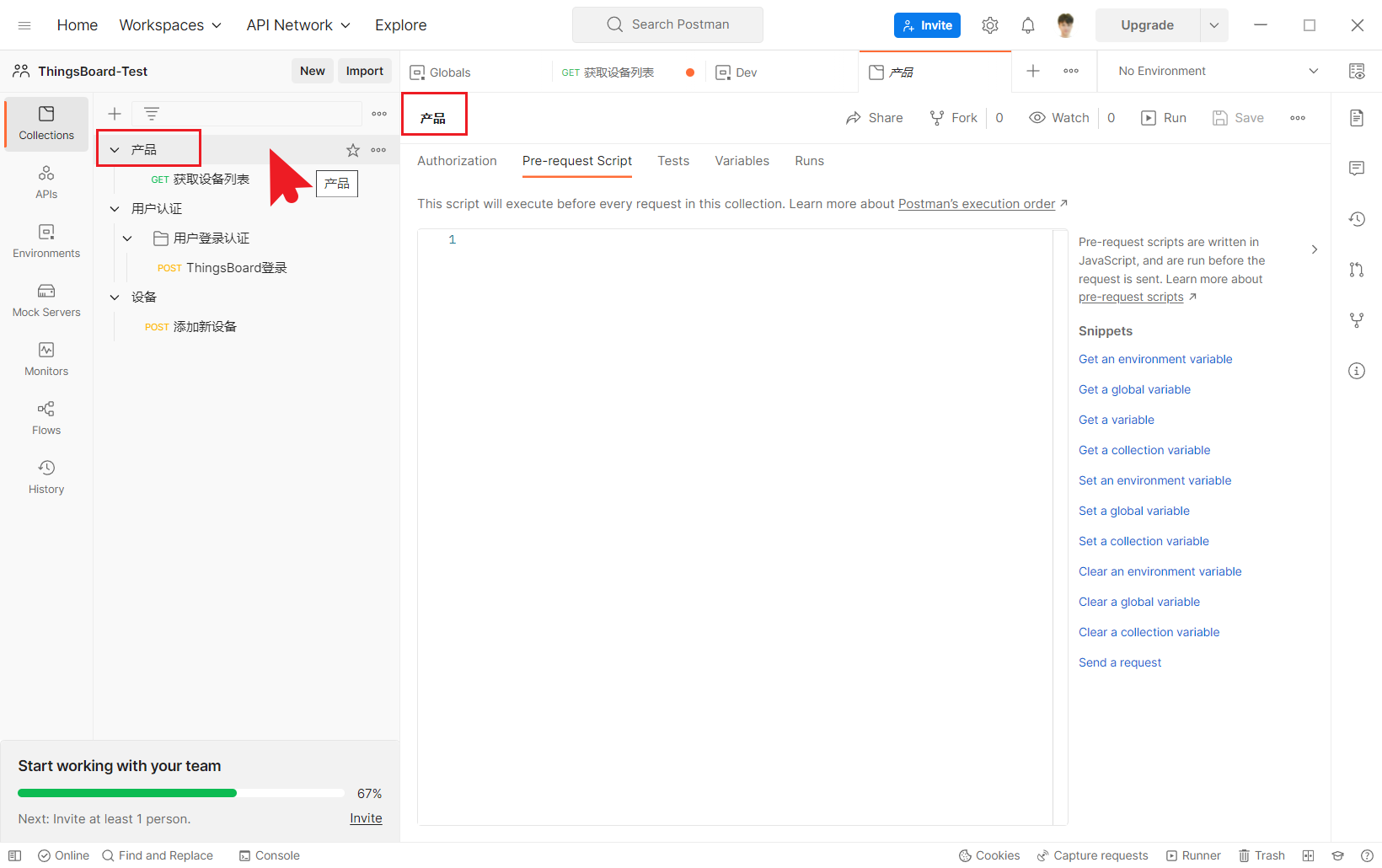Open the Monitors sidebar panel
Screen dimensions: 1382x868
[x=46, y=360]
